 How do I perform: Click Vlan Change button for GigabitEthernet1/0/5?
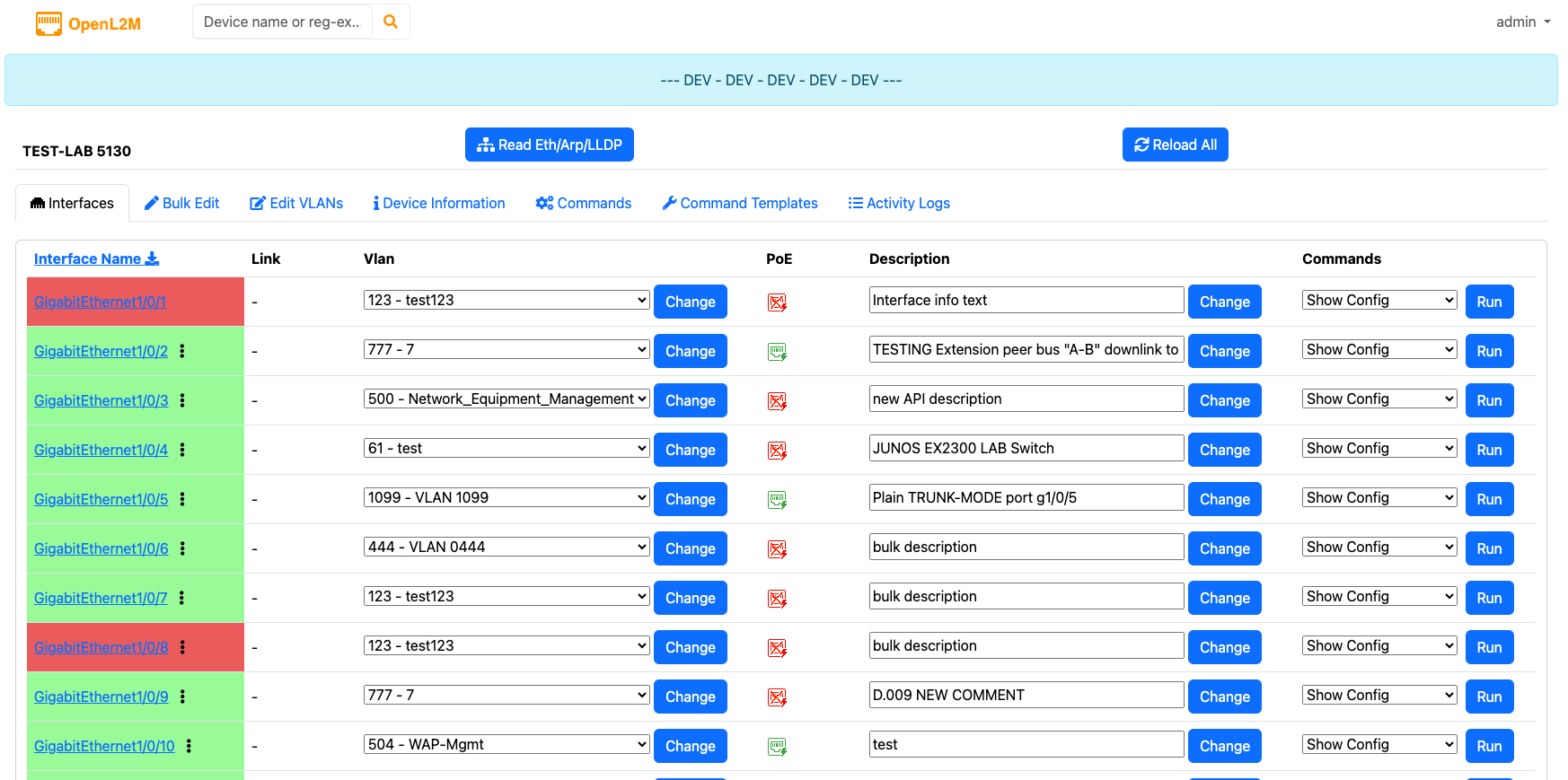pyautogui.click(x=691, y=499)
